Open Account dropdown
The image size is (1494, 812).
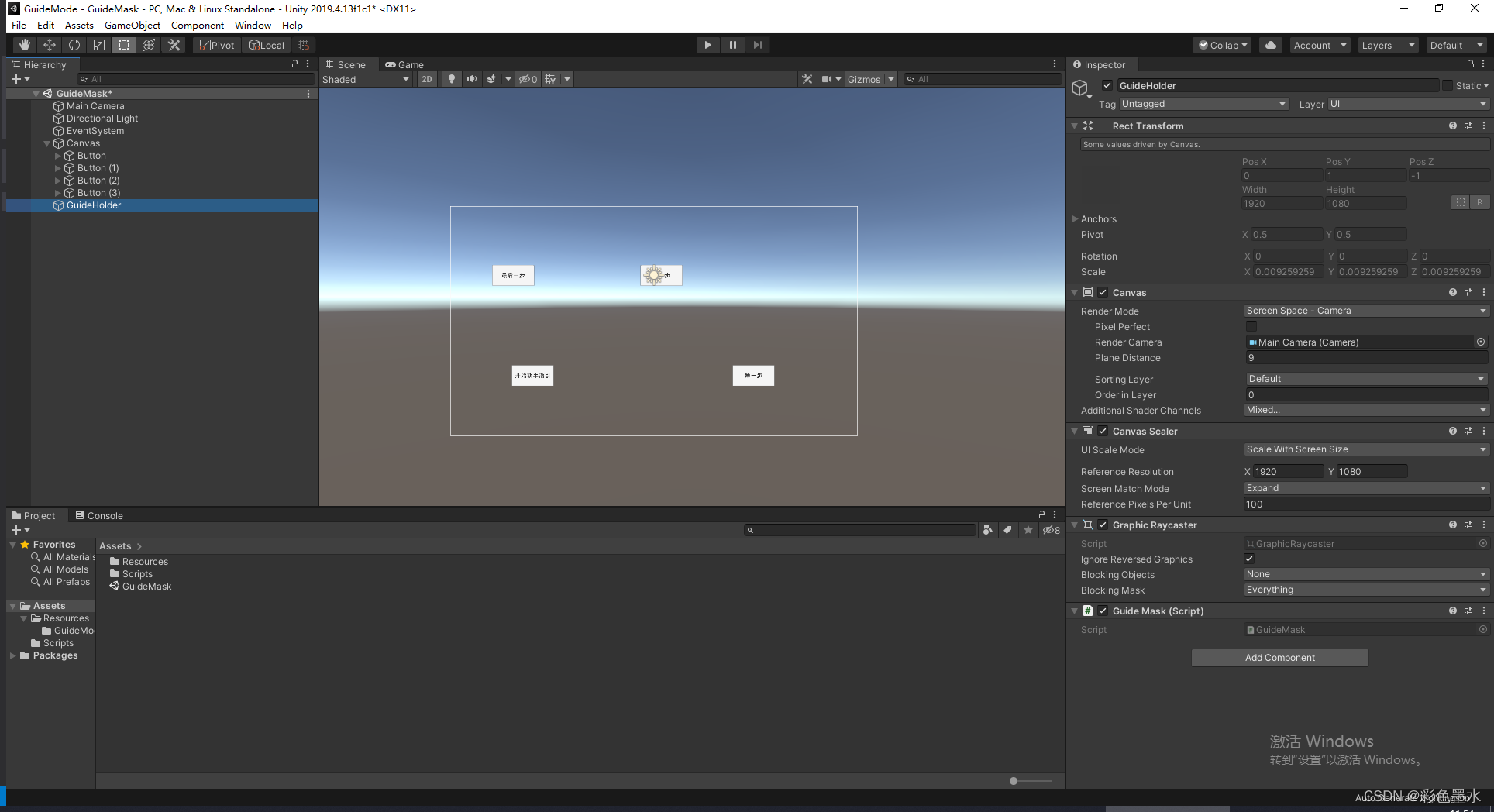click(x=1320, y=45)
